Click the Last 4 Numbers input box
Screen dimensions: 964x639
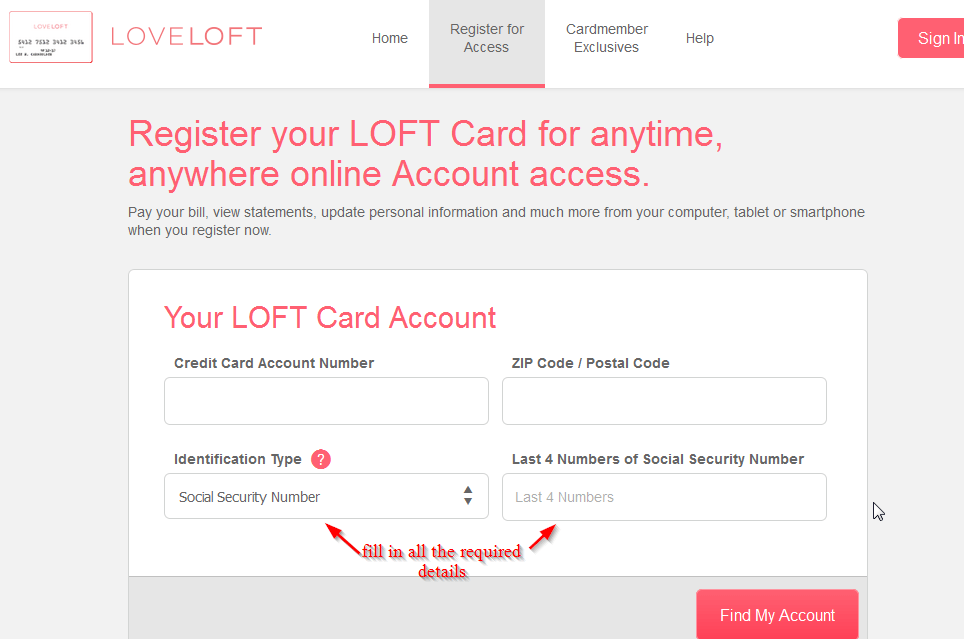(x=664, y=497)
